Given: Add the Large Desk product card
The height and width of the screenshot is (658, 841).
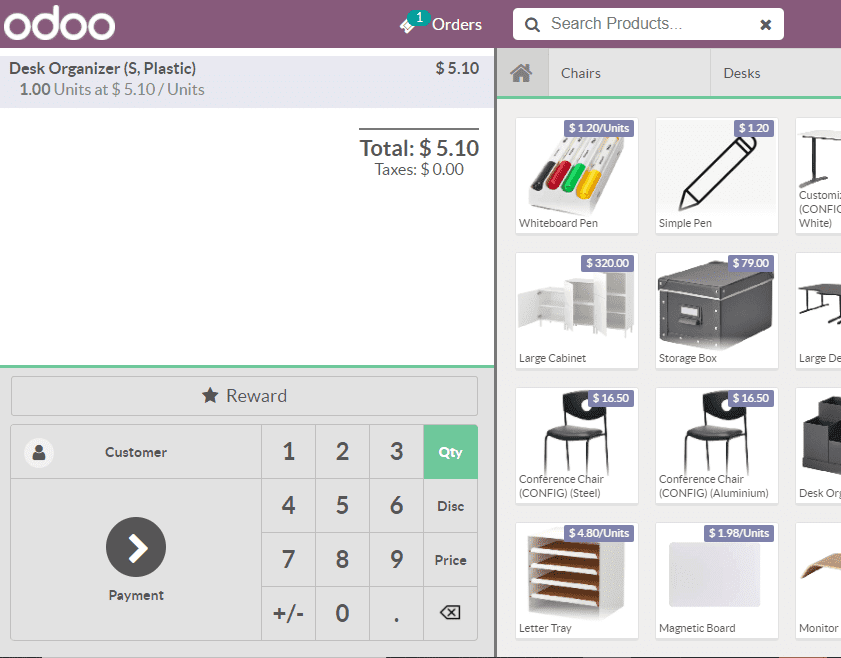Looking at the screenshot, I should (x=818, y=311).
